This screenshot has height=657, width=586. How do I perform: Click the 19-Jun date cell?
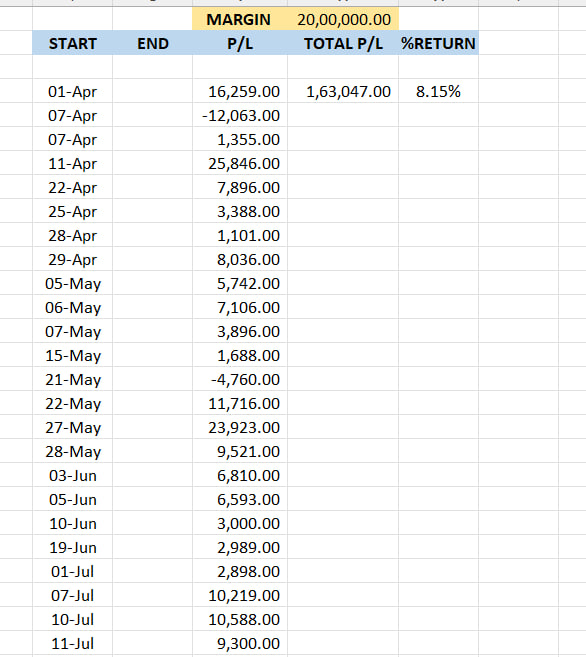72,548
